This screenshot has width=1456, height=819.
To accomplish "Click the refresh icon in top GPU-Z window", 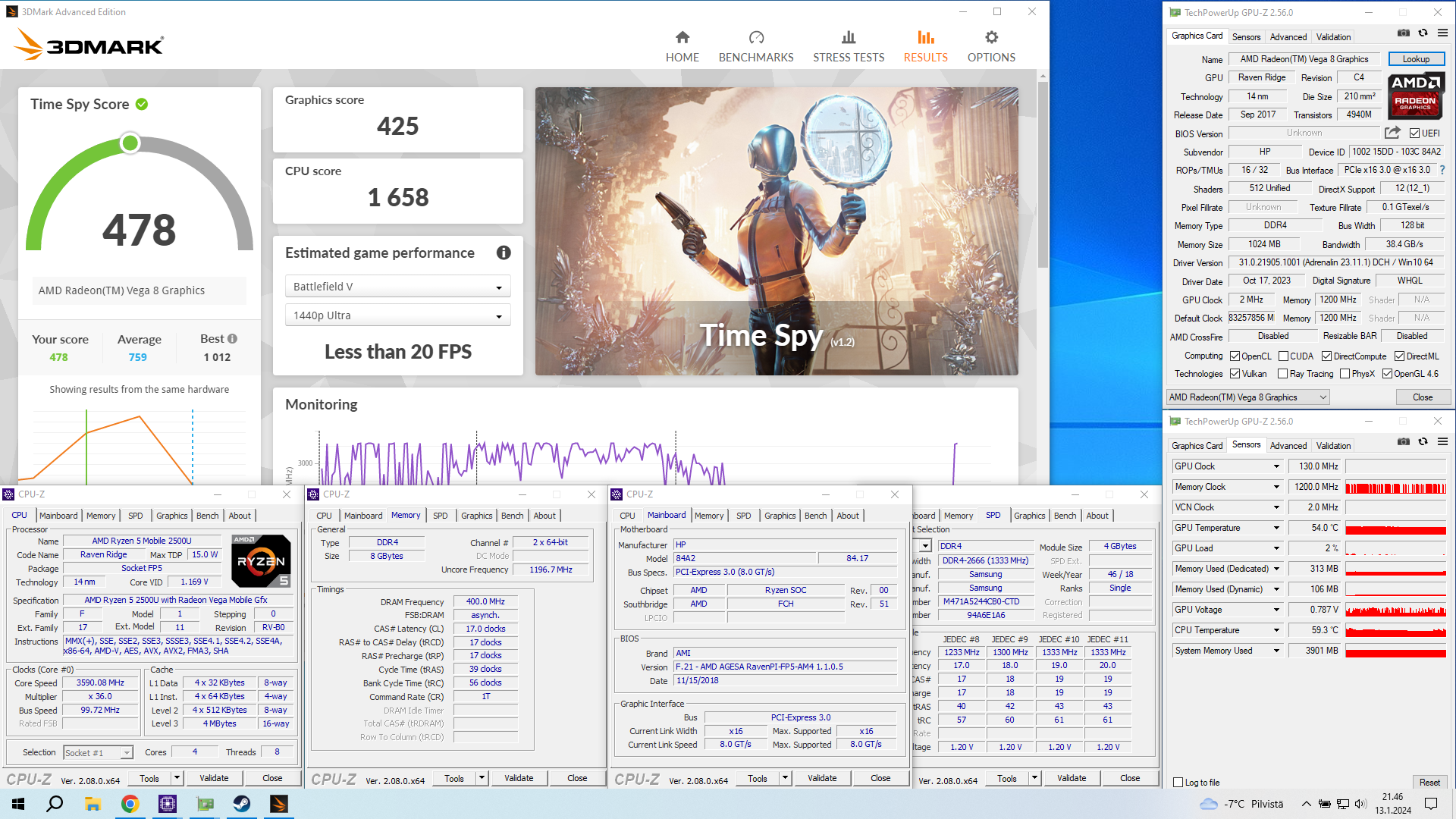I will [1423, 33].
